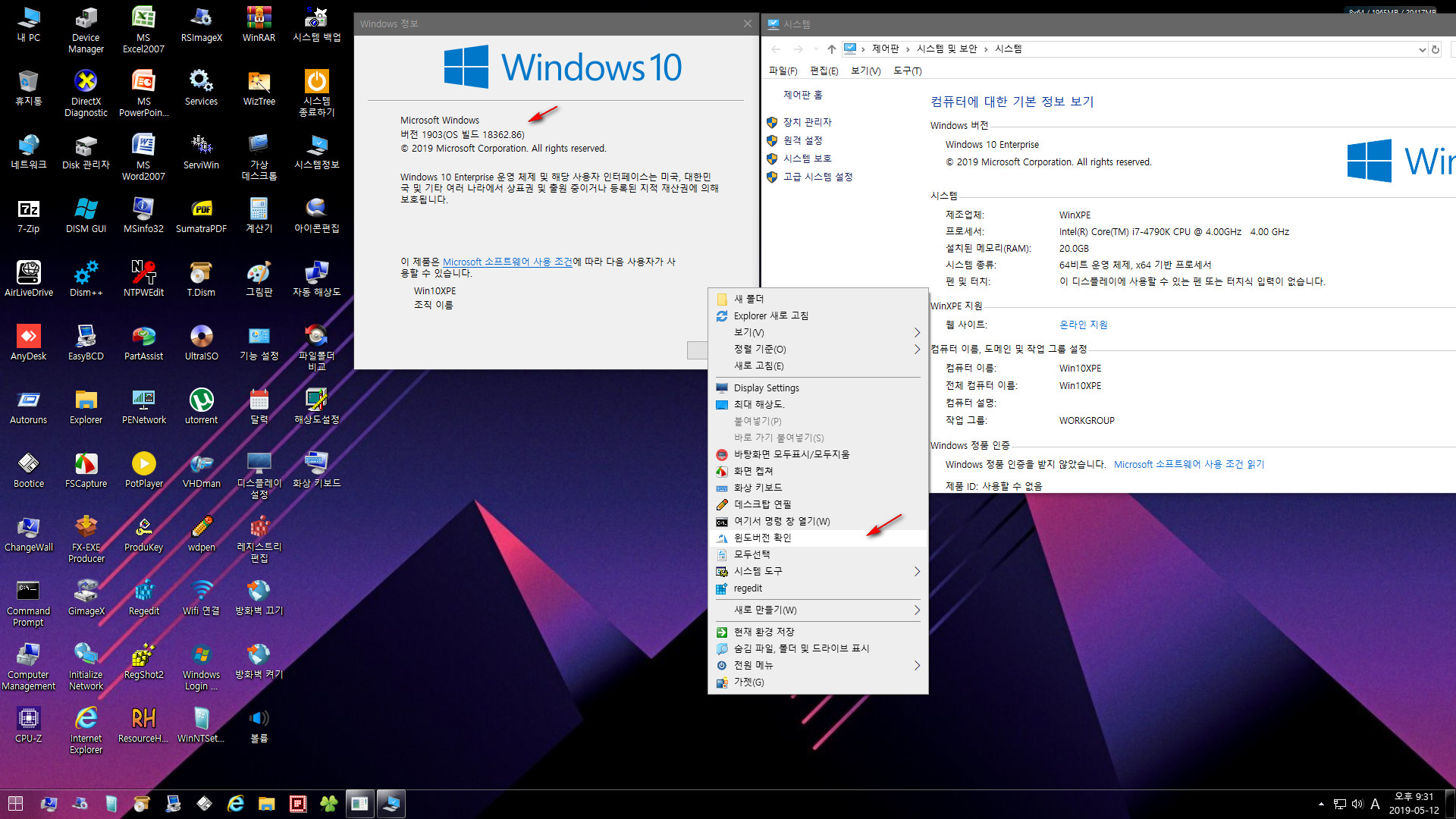This screenshot has width=1456, height=819.
Task: Click the volume icon in the system tray
Action: tap(1357, 804)
